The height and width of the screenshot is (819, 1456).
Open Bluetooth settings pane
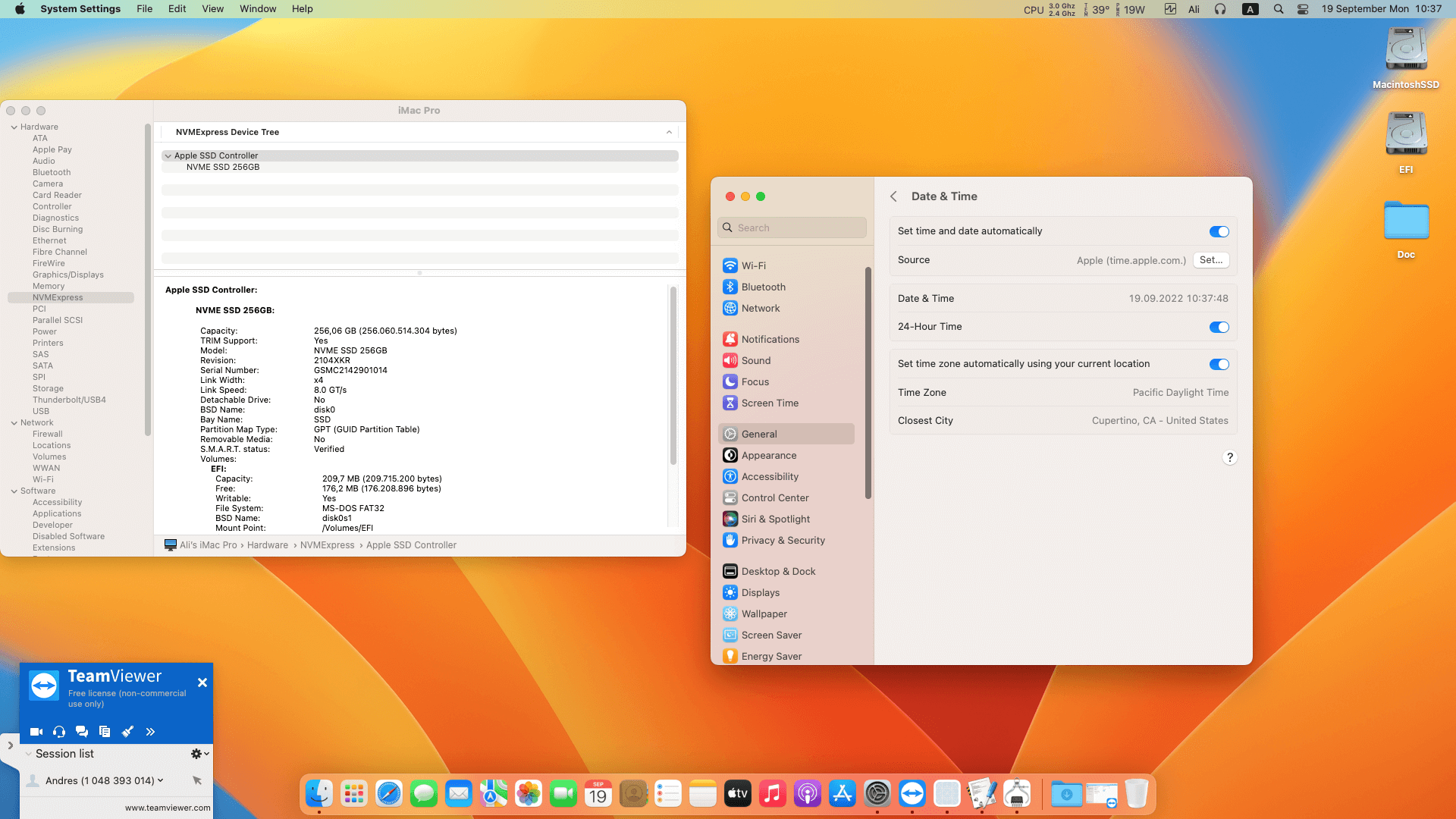click(x=763, y=287)
